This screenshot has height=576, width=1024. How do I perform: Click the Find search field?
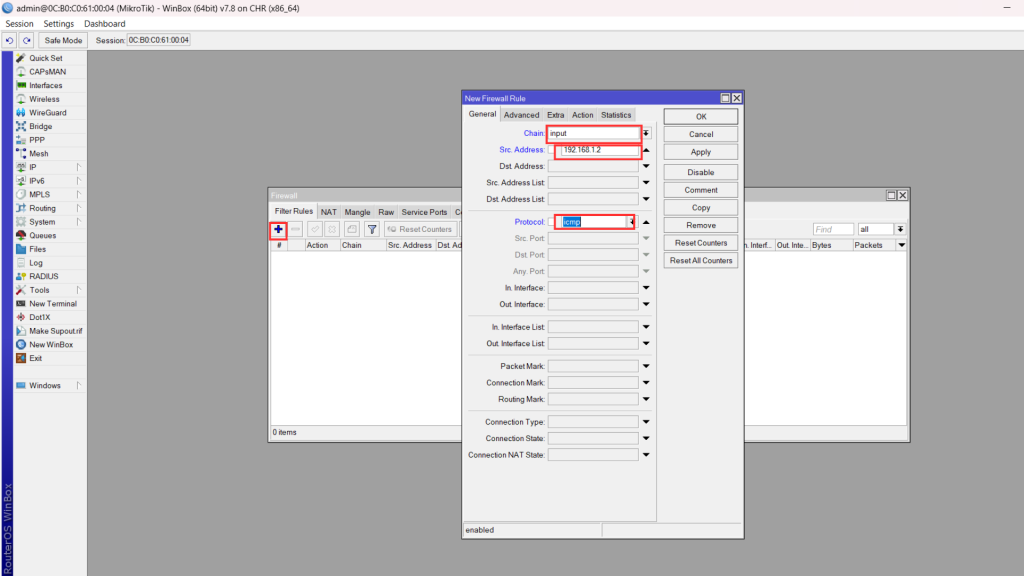[833, 229]
